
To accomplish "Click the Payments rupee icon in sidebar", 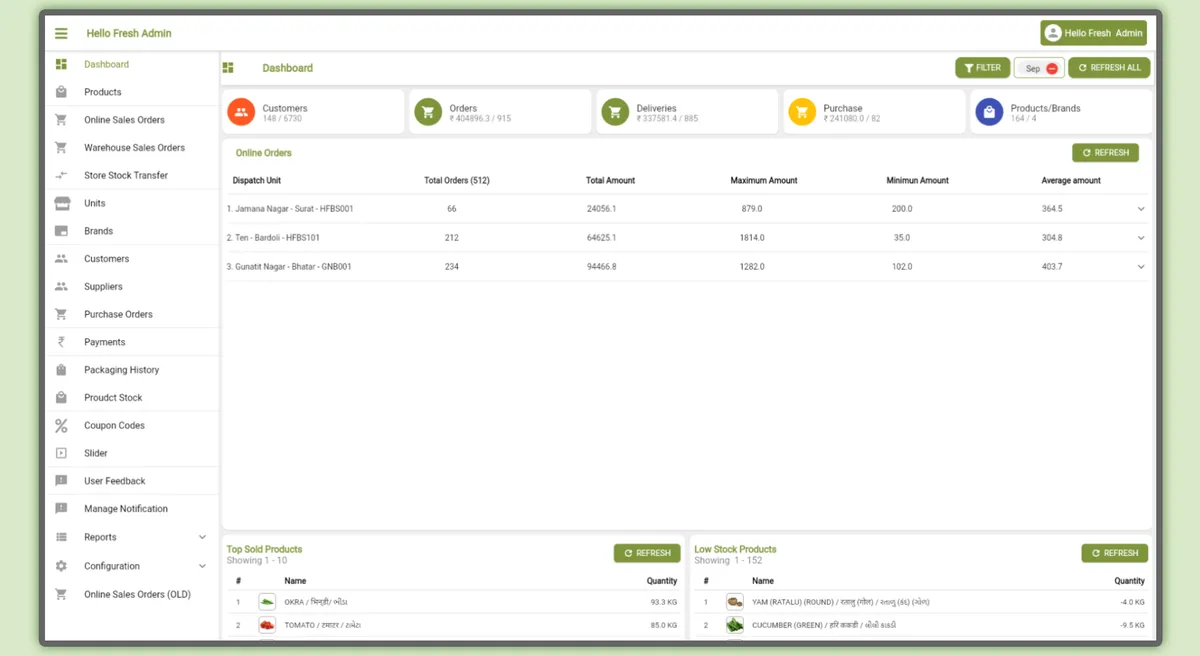I will pyautogui.click(x=61, y=342).
